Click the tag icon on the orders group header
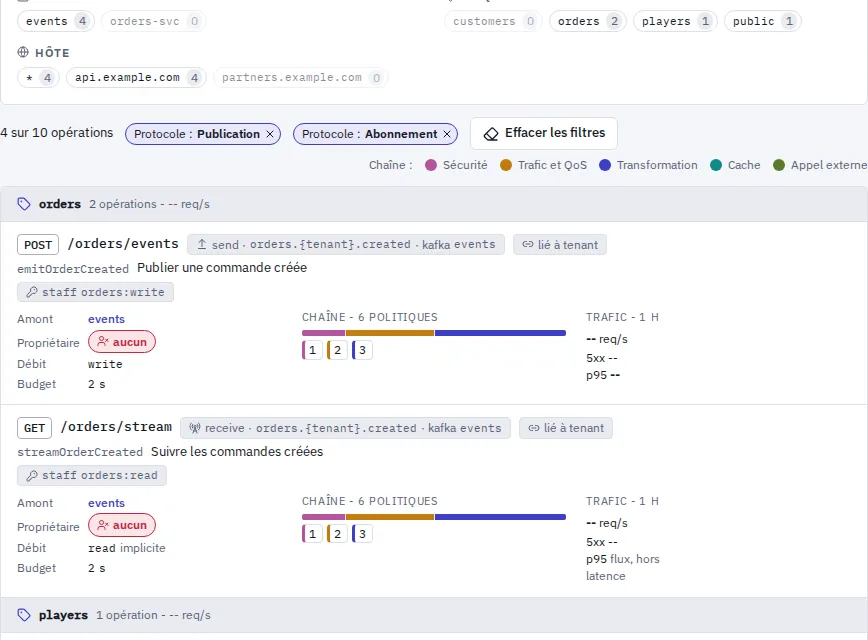Screen dimensions: 868x640 24,204
